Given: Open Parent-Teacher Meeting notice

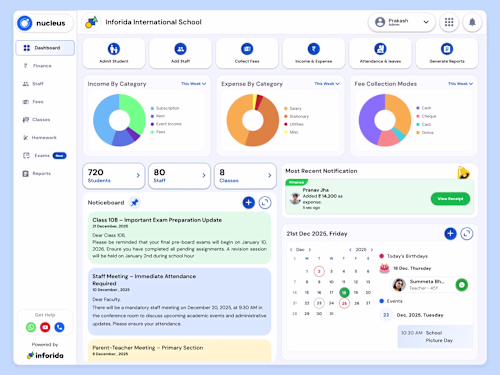Looking at the screenshot, I should pos(179,351).
